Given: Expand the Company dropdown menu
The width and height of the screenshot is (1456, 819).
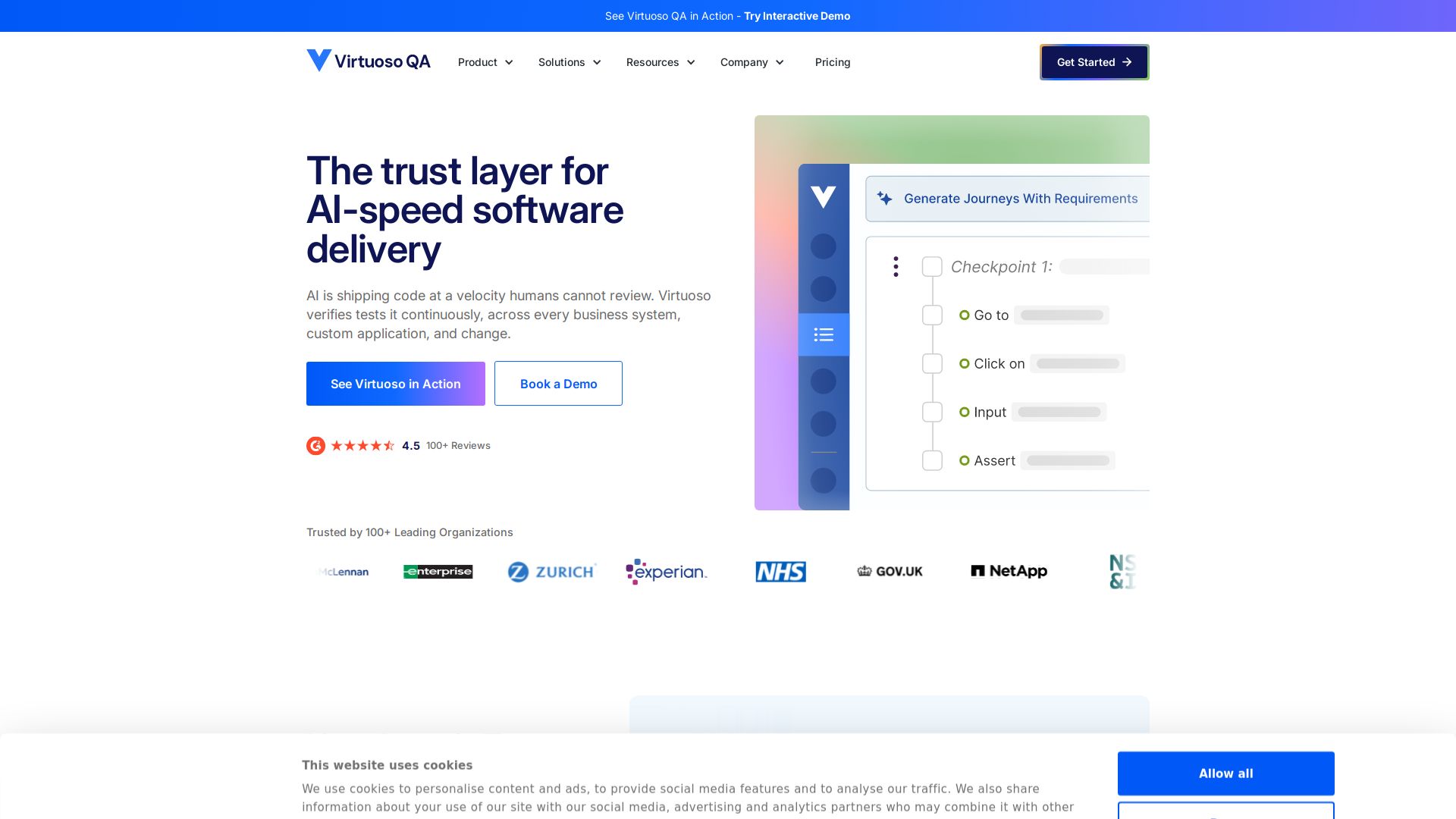Looking at the screenshot, I should pyautogui.click(x=752, y=62).
